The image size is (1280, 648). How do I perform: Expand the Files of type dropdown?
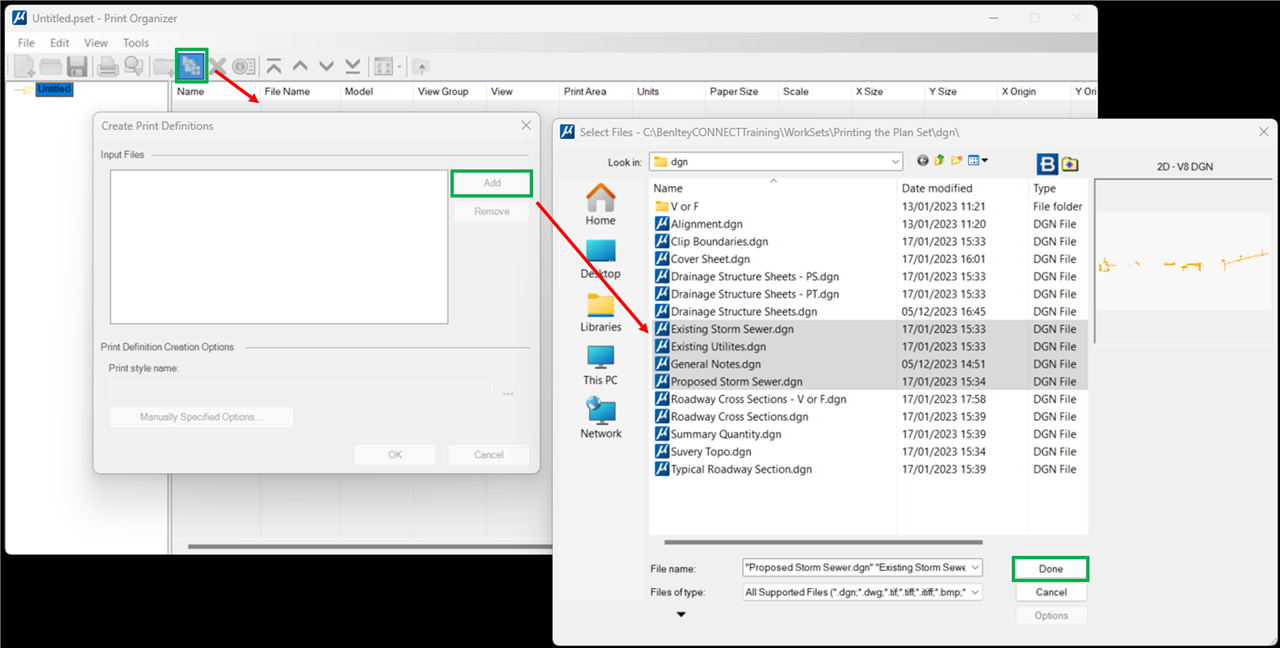coord(974,592)
